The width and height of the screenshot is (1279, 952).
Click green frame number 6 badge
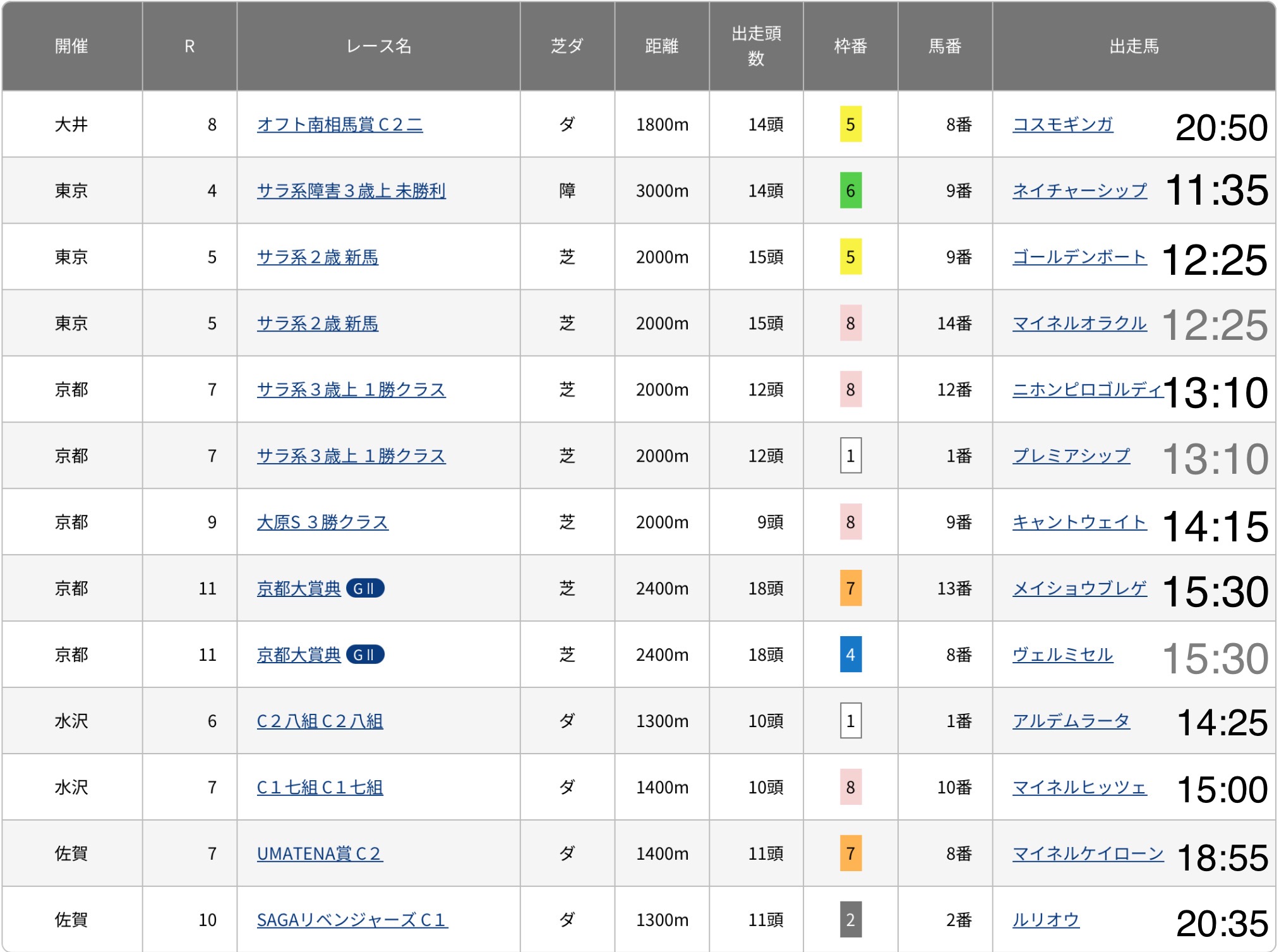click(850, 191)
